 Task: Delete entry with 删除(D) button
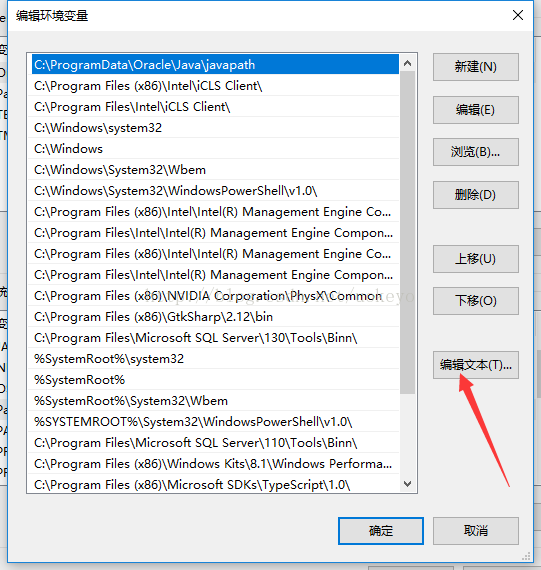tap(476, 195)
